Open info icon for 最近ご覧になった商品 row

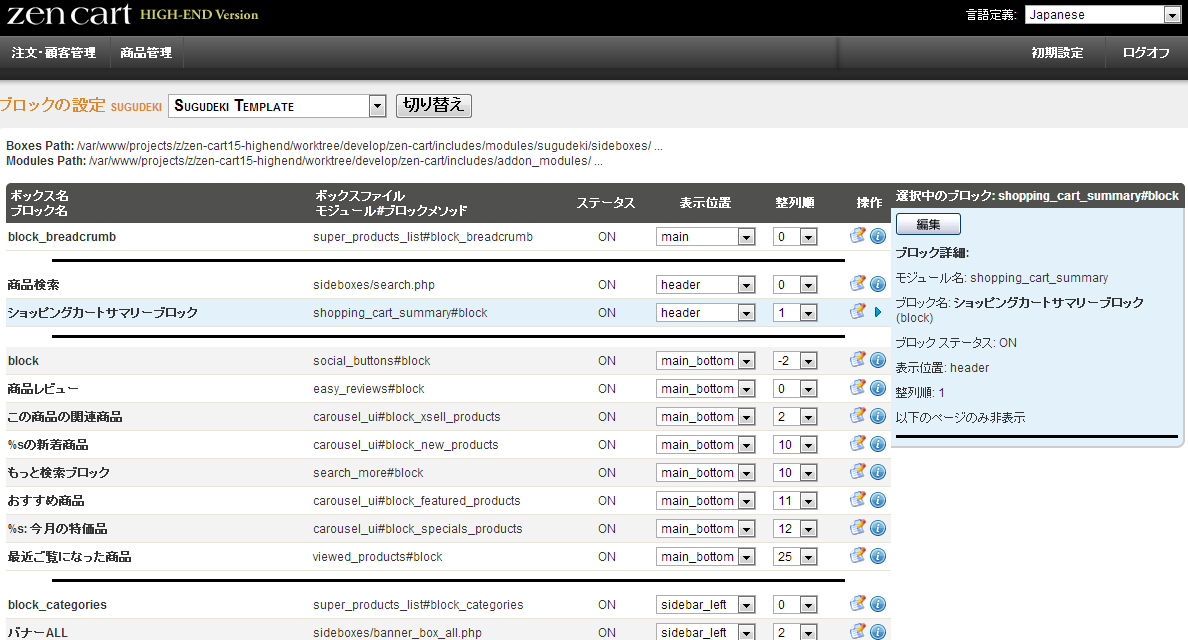878,556
